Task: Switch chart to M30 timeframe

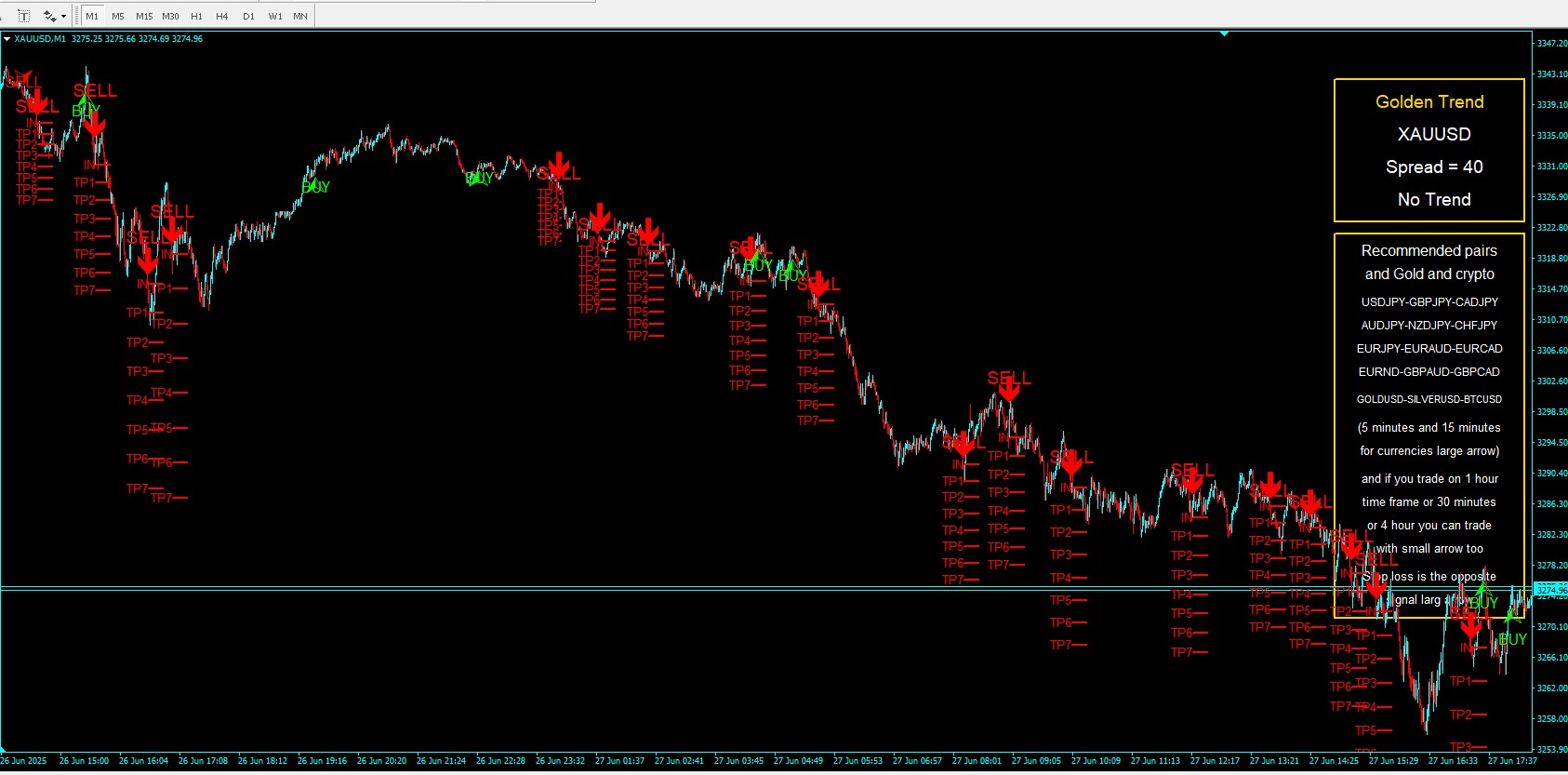Action: (170, 16)
